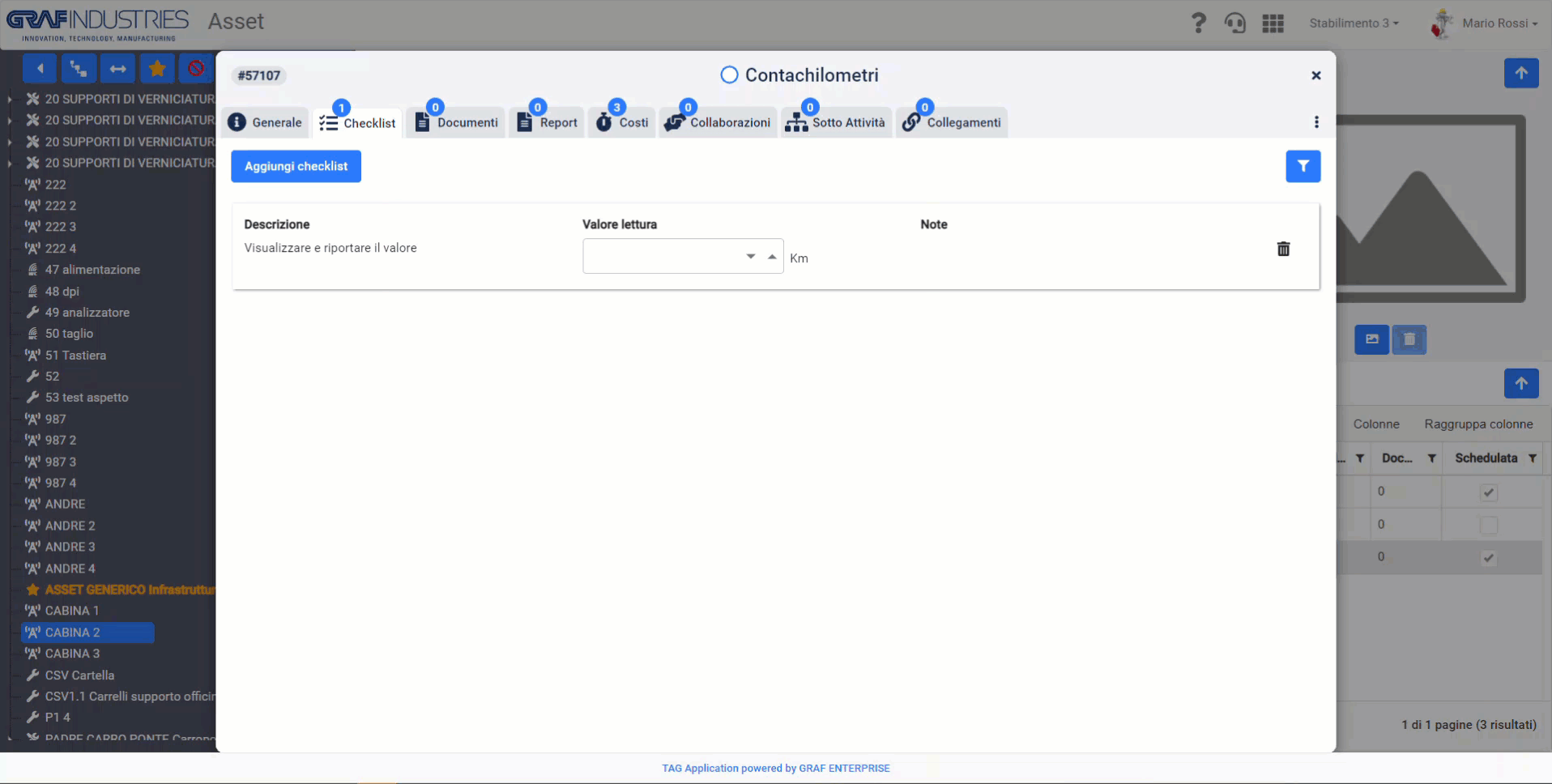Click the Schedulata column header
Viewport: 1552px width, 784px height.
tap(1486, 458)
